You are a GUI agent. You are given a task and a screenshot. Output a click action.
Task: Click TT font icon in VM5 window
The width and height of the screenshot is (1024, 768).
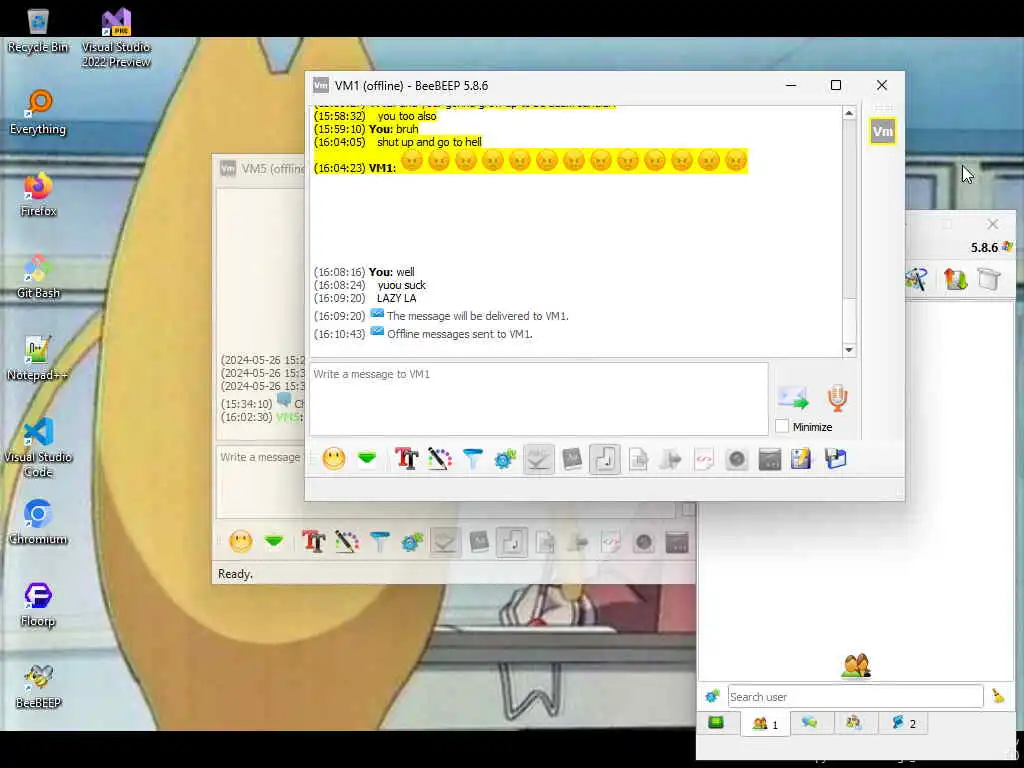tap(313, 541)
